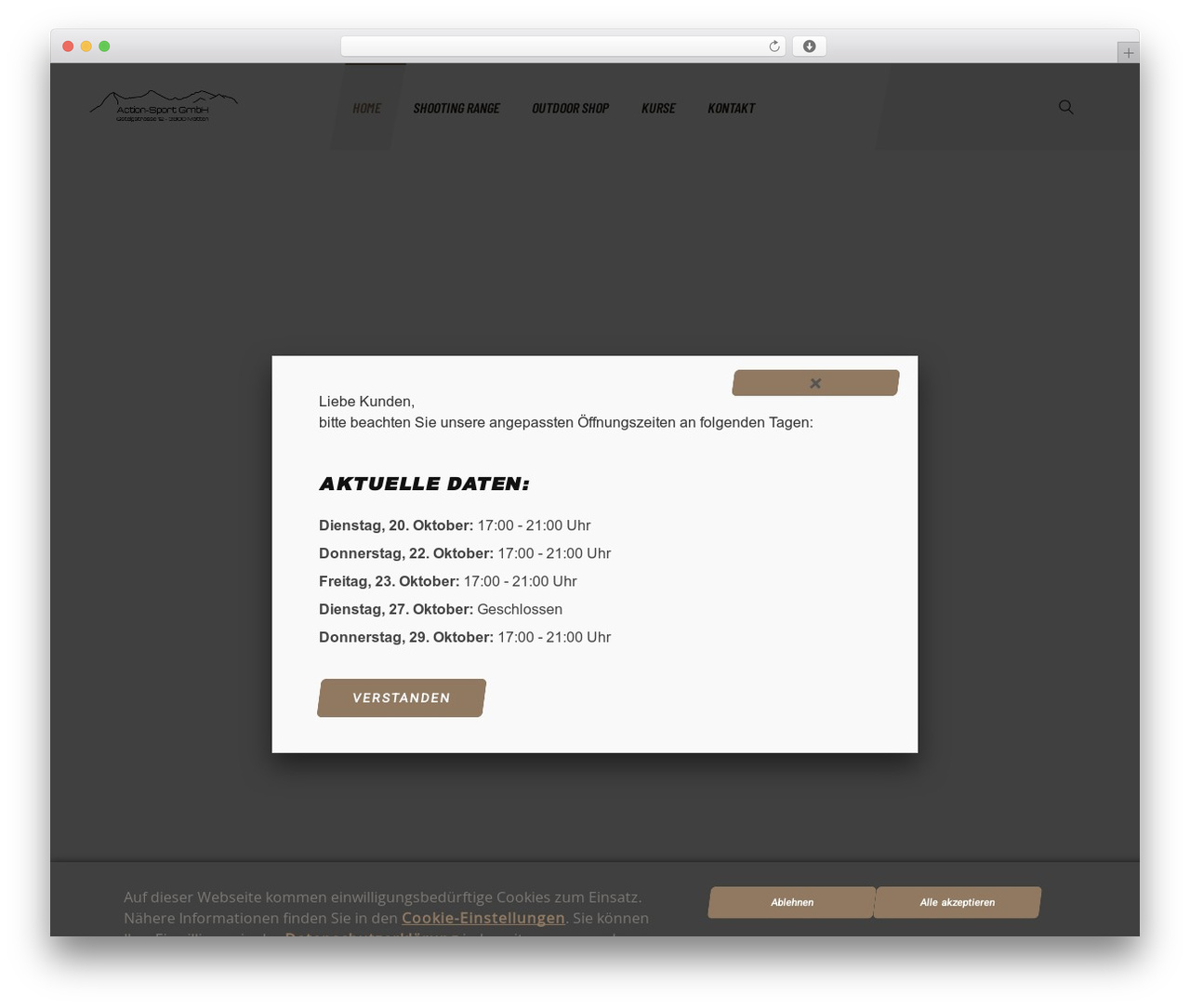Focus the browser address bar

pos(563,46)
